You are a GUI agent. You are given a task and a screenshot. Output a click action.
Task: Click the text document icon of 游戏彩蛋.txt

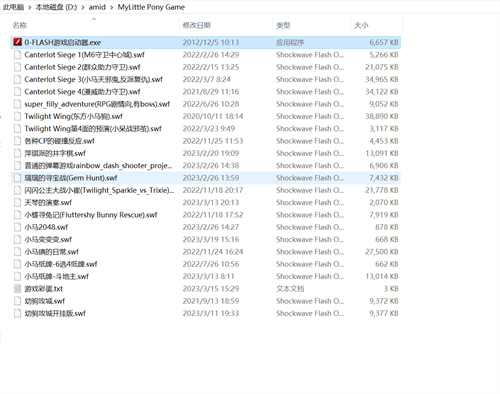[17, 289]
